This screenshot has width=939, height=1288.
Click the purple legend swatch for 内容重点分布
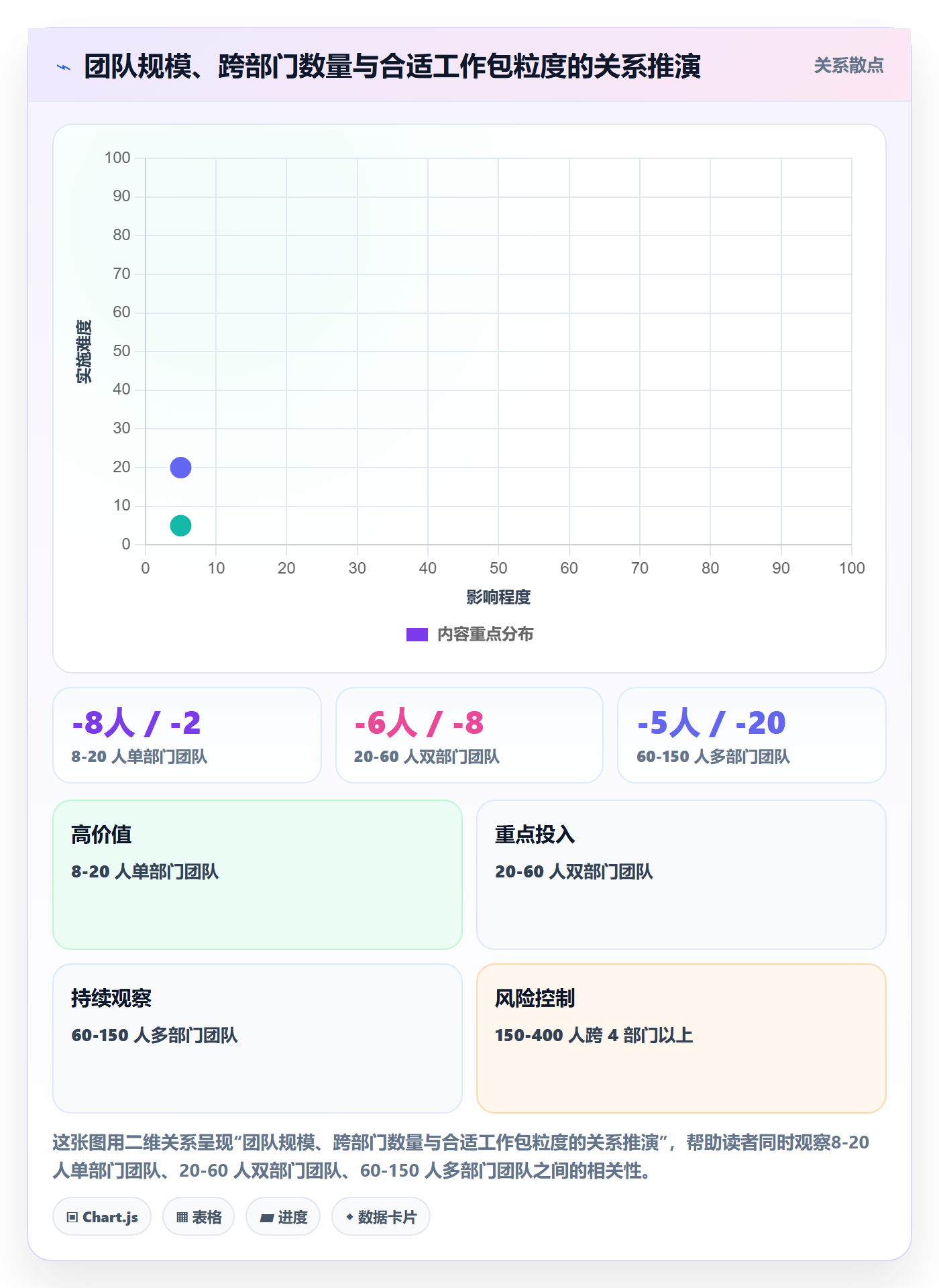pos(417,635)
